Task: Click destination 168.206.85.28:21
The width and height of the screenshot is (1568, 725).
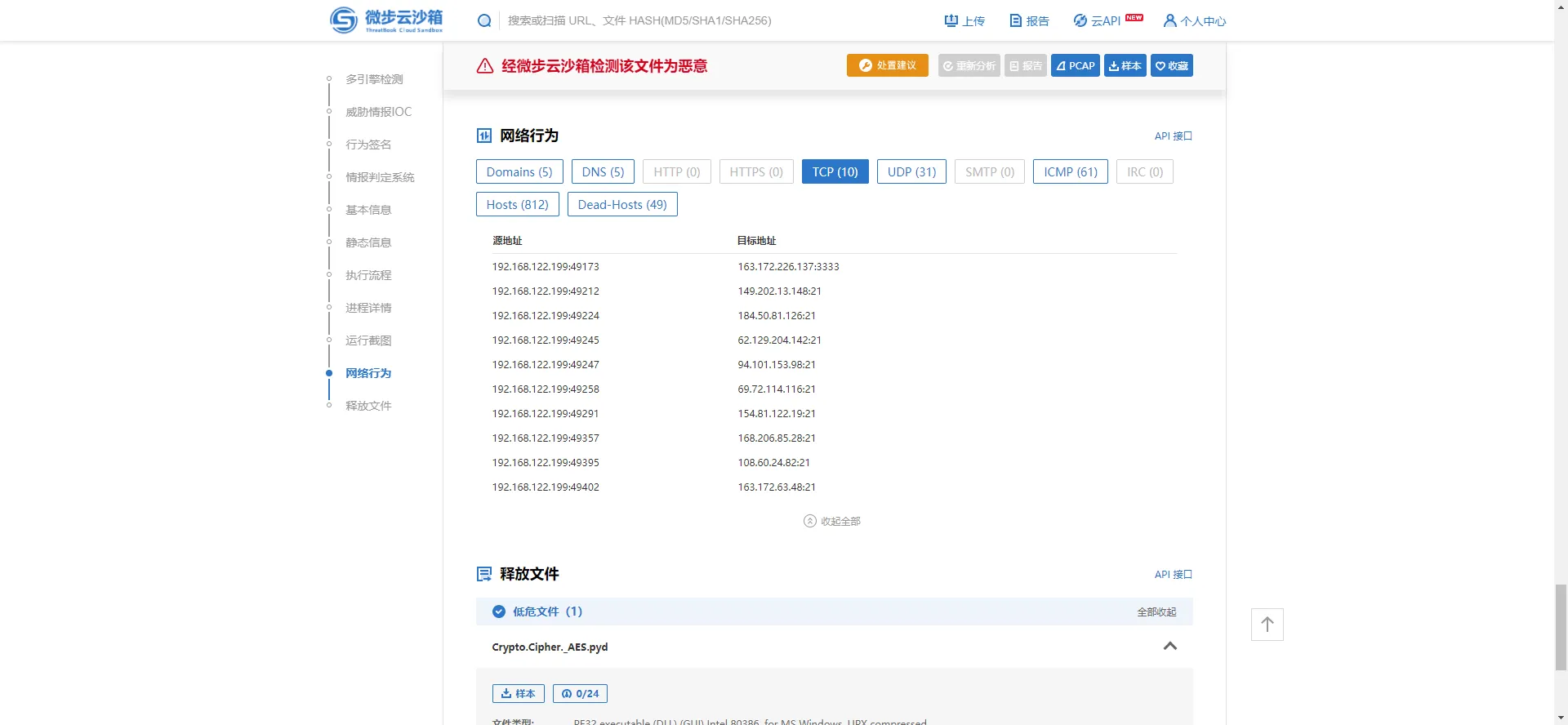Action: point(777,438)
